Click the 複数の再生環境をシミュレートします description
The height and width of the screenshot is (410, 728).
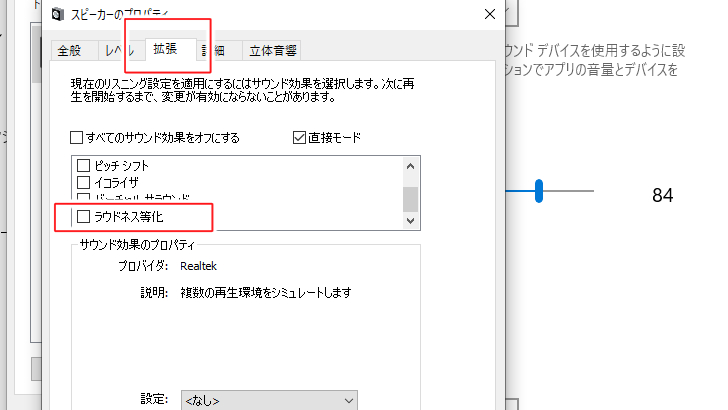266,293
